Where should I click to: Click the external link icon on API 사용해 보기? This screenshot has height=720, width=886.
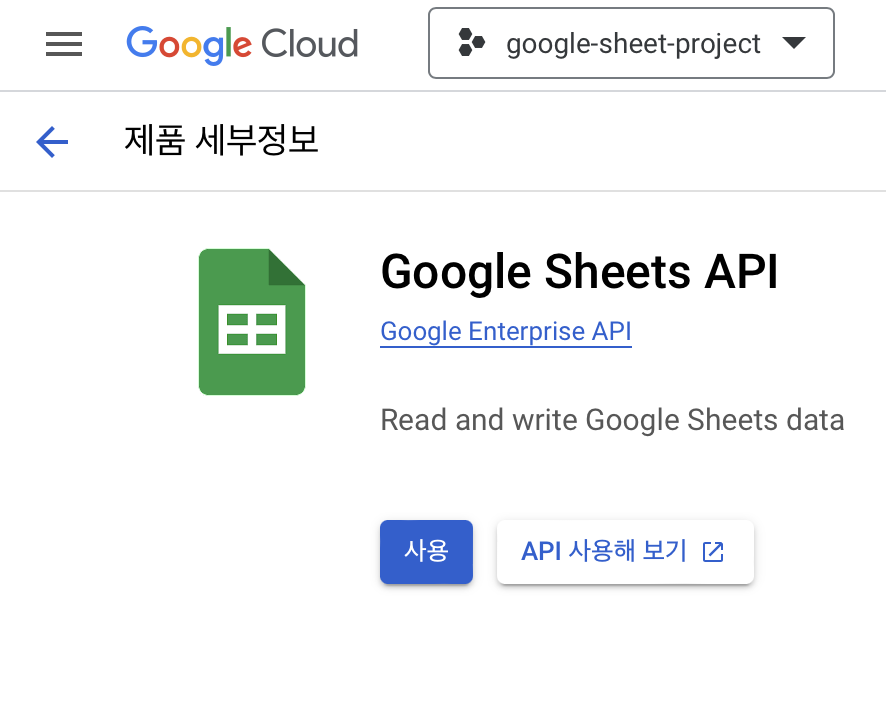(713, 552)
